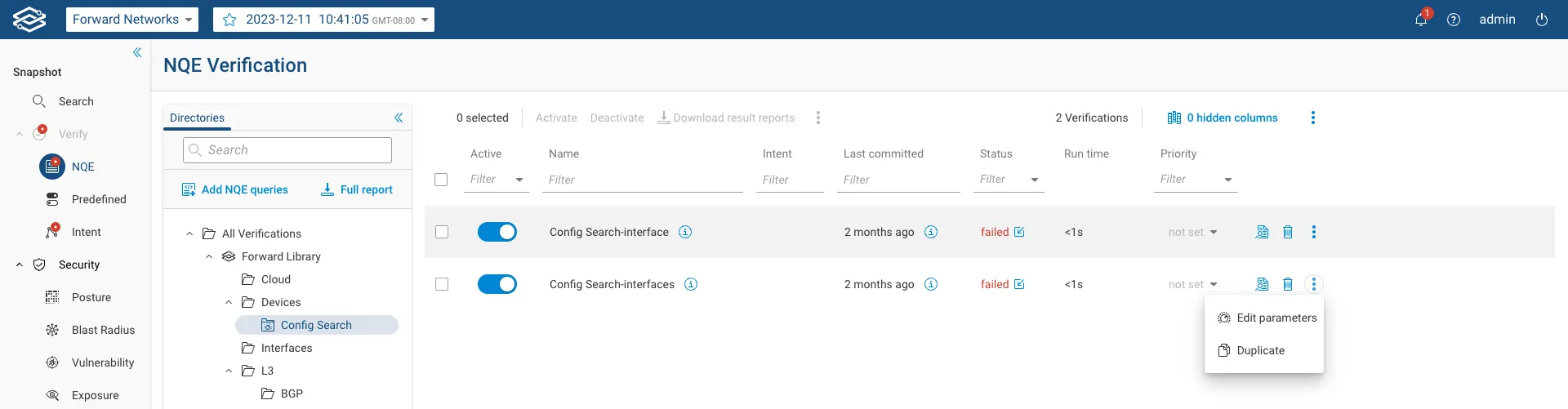Open the Status column filter dropdown
1568x409 pixels.
[1009, 180]
